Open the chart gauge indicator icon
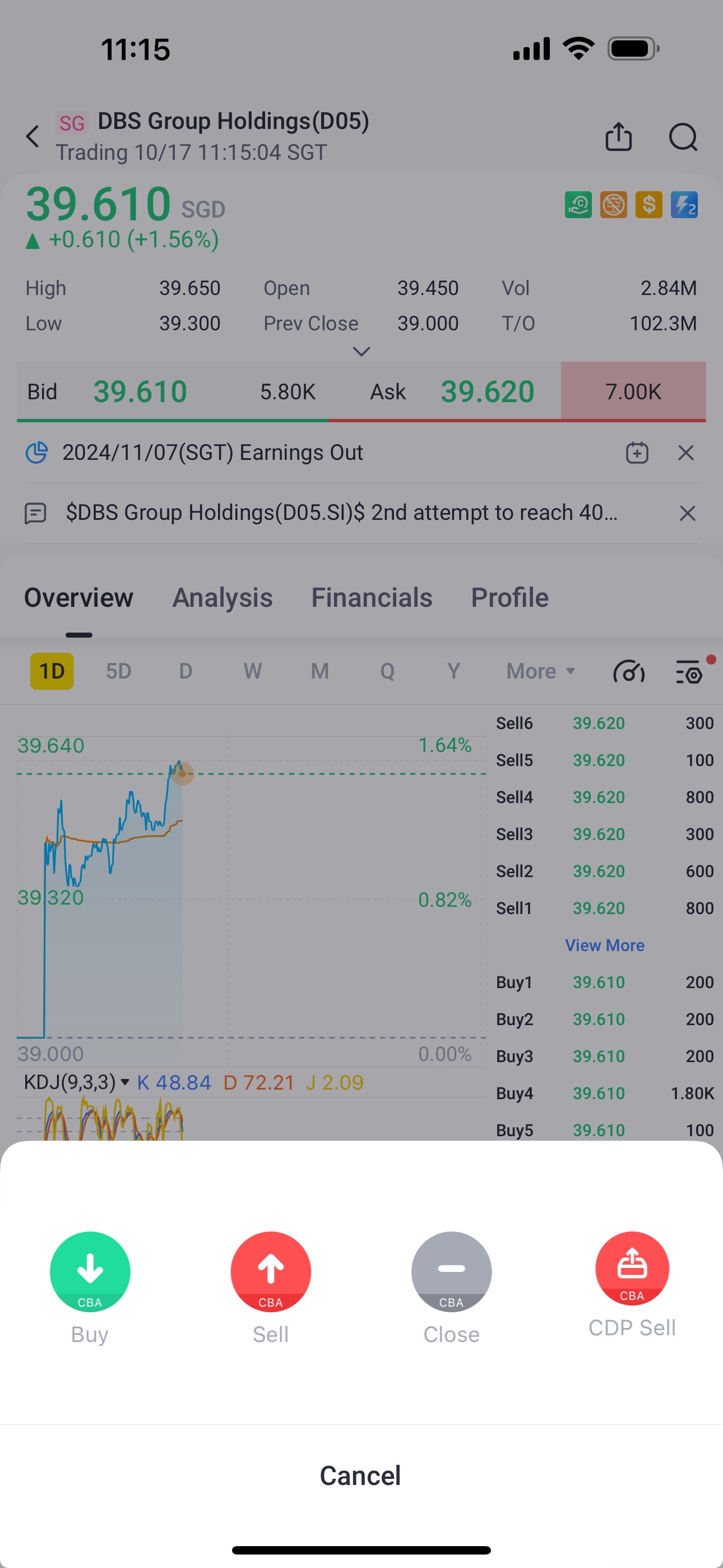The image size is (723, 1568). coord(629,672)
